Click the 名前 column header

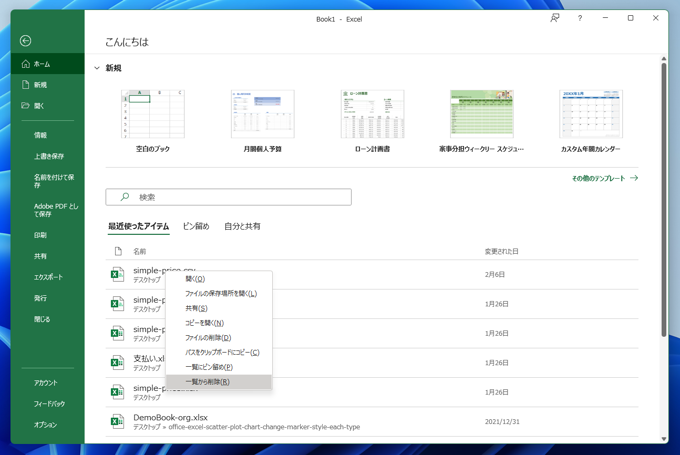tap(139, 251)
